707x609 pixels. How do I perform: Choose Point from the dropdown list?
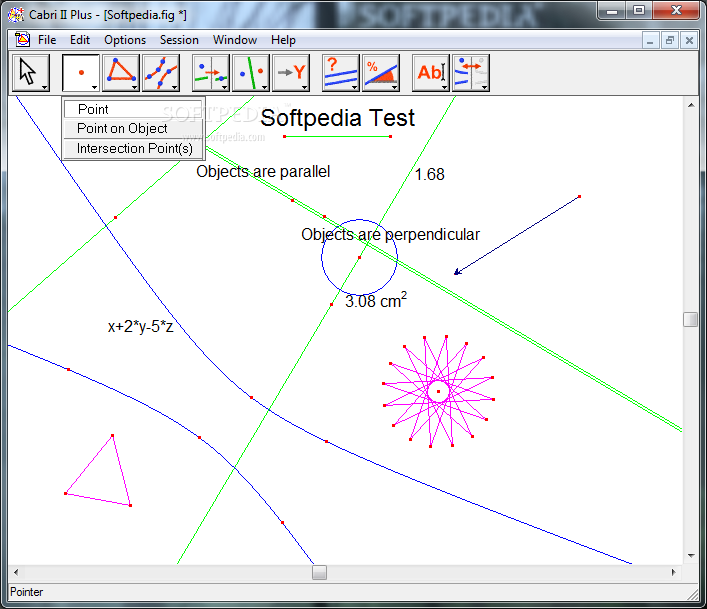tap(133, 109)
